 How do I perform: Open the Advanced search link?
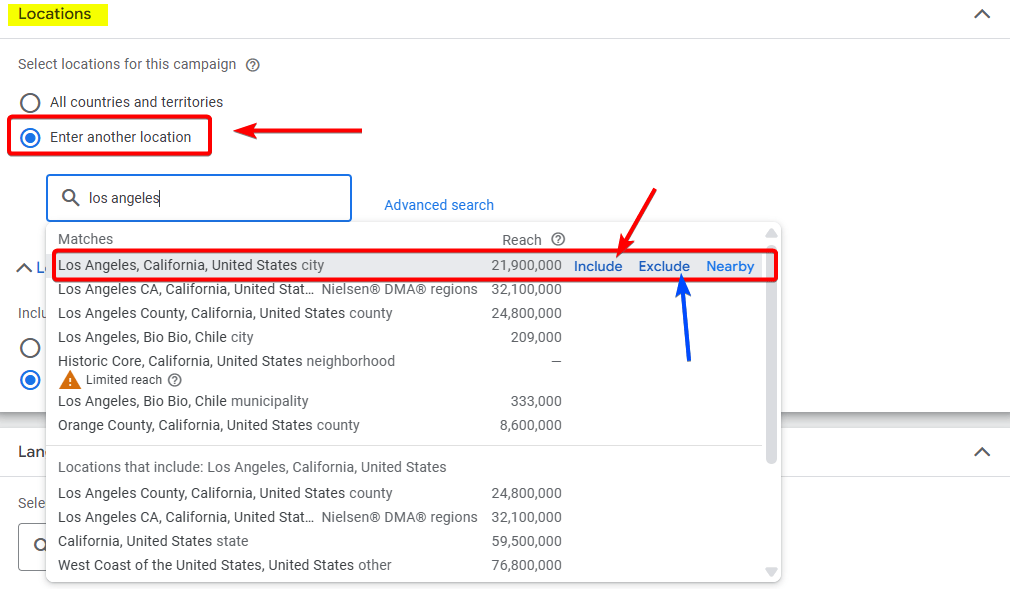439,205
